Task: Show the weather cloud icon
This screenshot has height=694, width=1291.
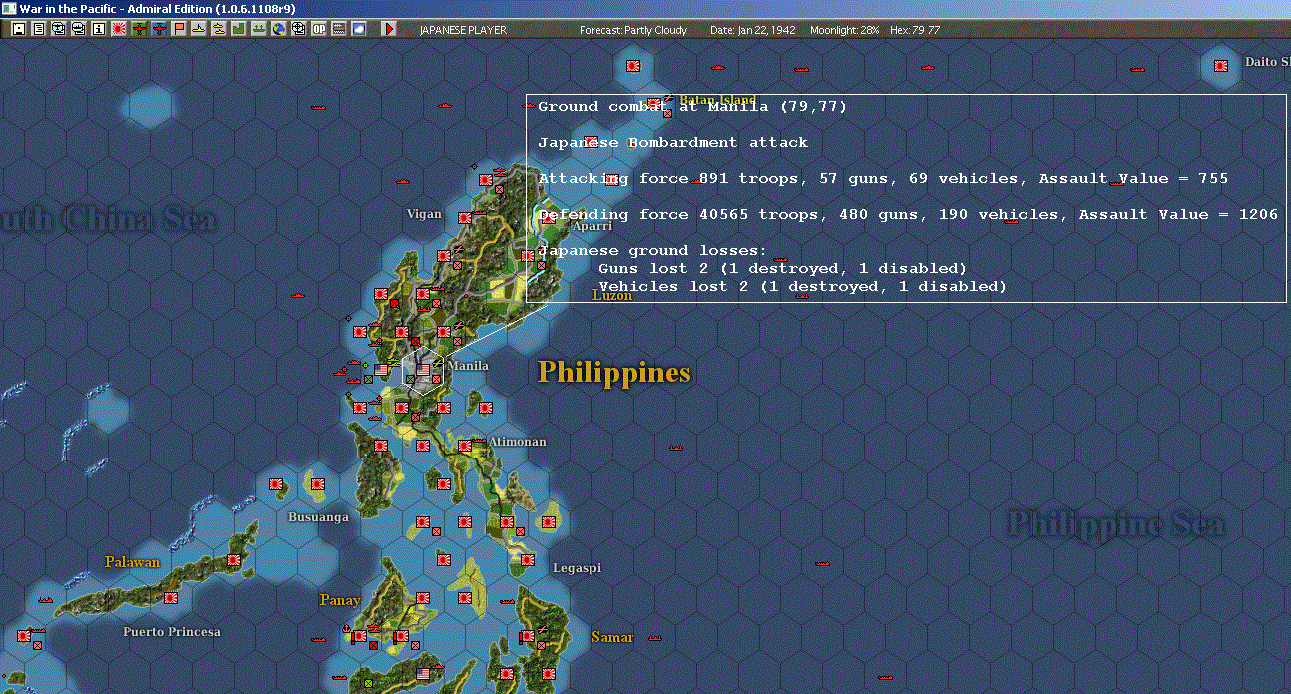Action: click(x=359, y=29)
